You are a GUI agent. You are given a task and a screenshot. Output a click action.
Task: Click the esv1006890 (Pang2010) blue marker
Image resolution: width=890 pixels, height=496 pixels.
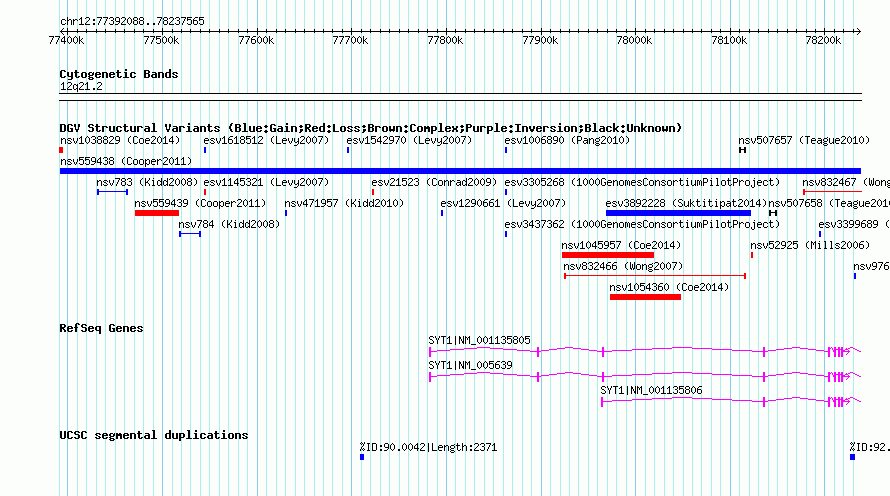(506, 150)
